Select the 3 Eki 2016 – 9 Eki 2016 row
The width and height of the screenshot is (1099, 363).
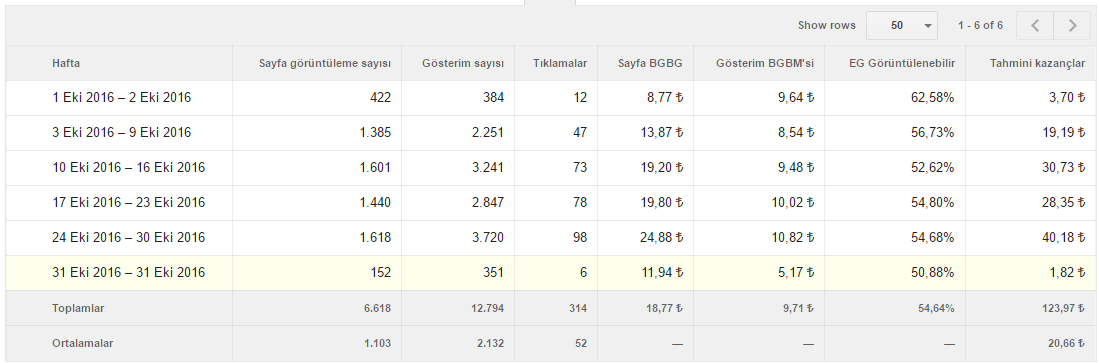(x=549, y=133)
